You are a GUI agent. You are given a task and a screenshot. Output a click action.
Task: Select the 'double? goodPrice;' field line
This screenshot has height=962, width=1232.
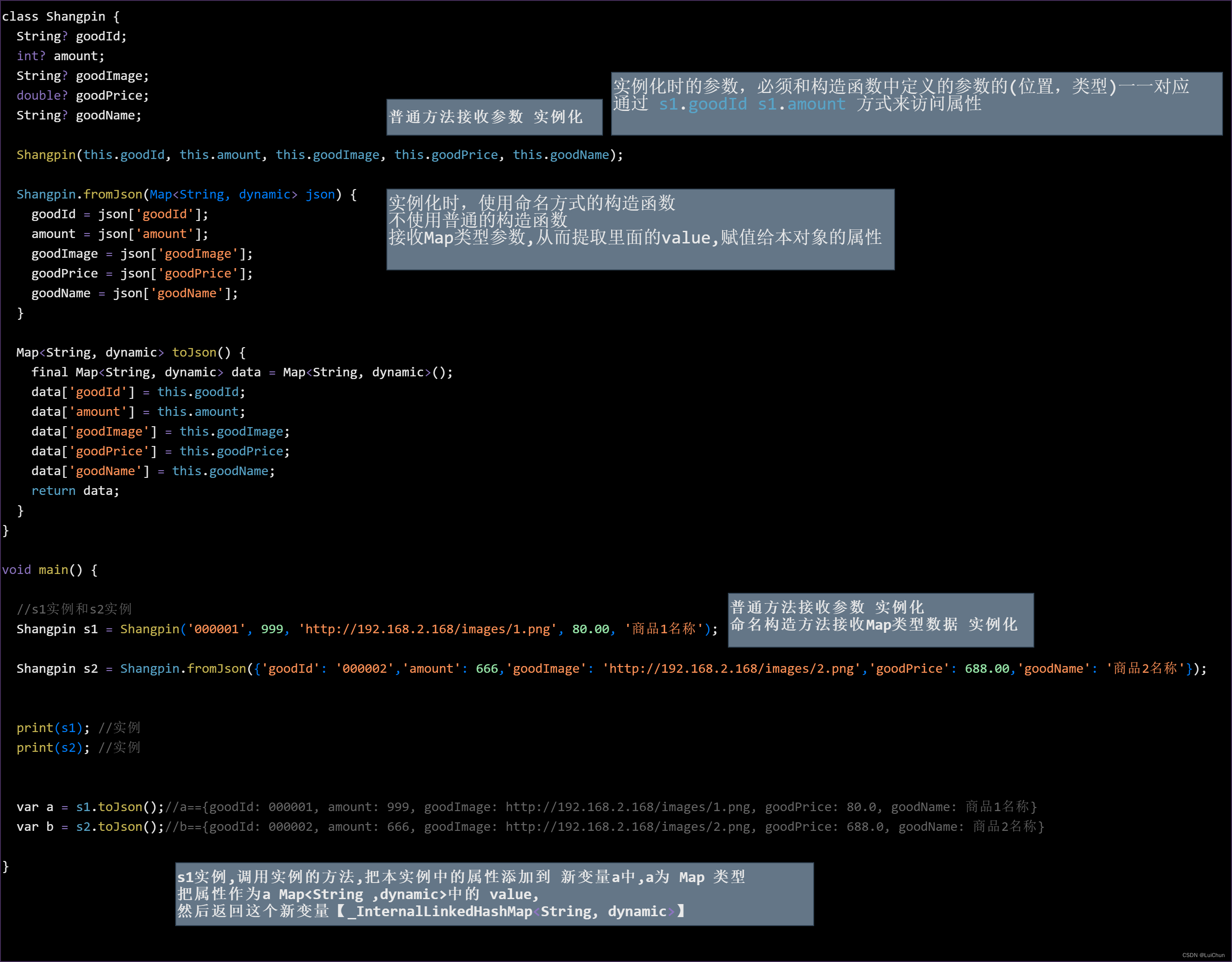click(x=83, y=95)
